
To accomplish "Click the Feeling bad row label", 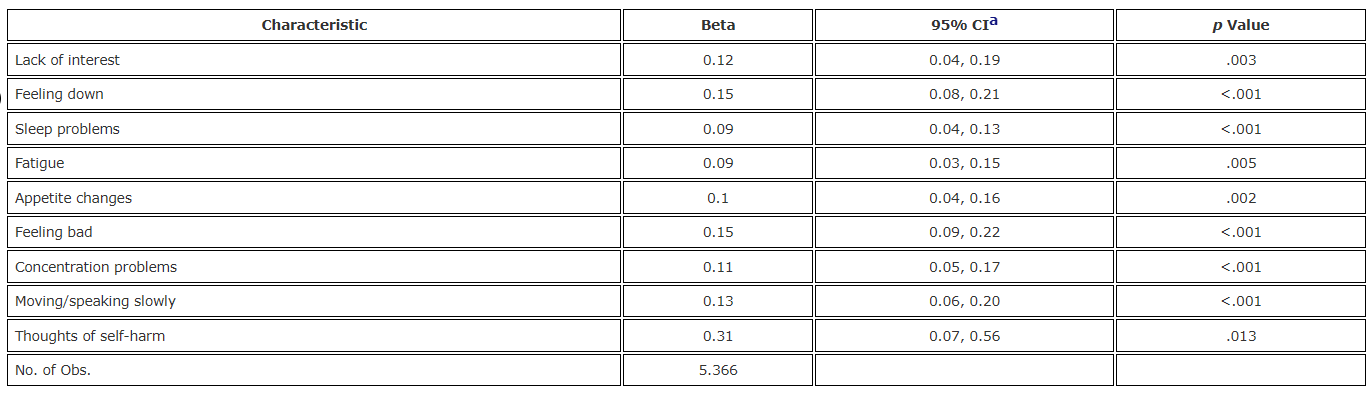I will (53, 232).
